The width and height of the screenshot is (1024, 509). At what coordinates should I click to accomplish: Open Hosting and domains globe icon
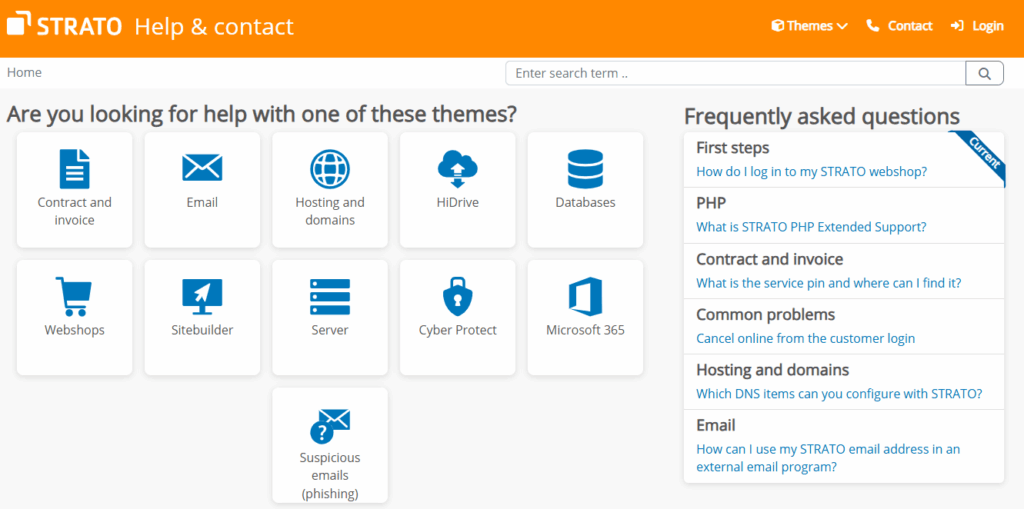(x=330, y=169)
